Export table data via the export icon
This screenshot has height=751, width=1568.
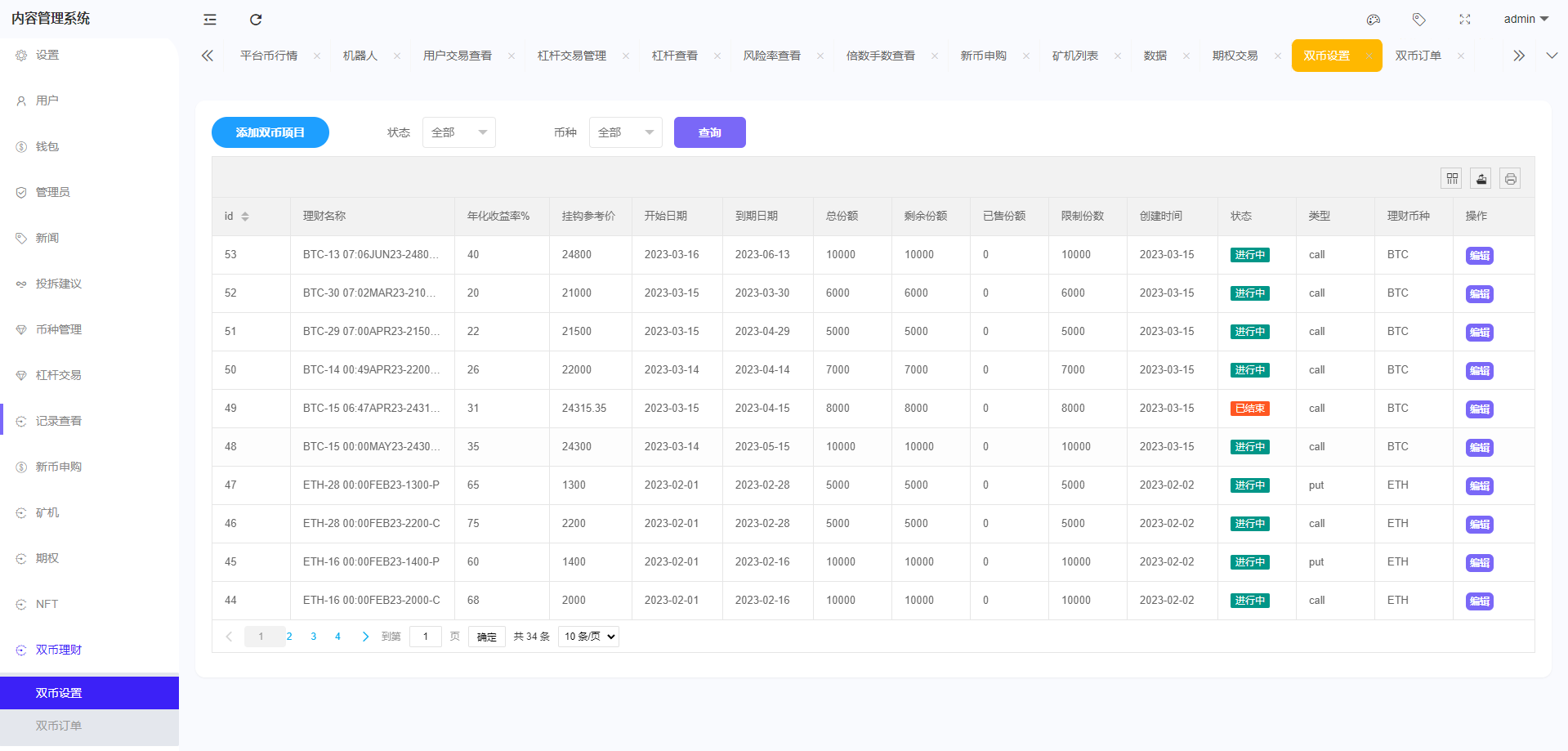tap(1481, 177)
